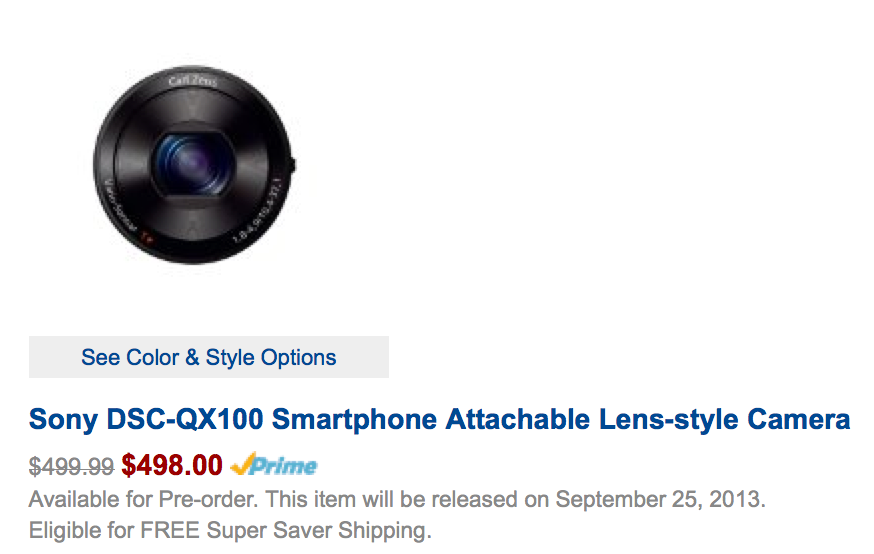Click the word Sony in product title
Image resolution: width=874 pixels, height=554 pixels.
(64, 421)
